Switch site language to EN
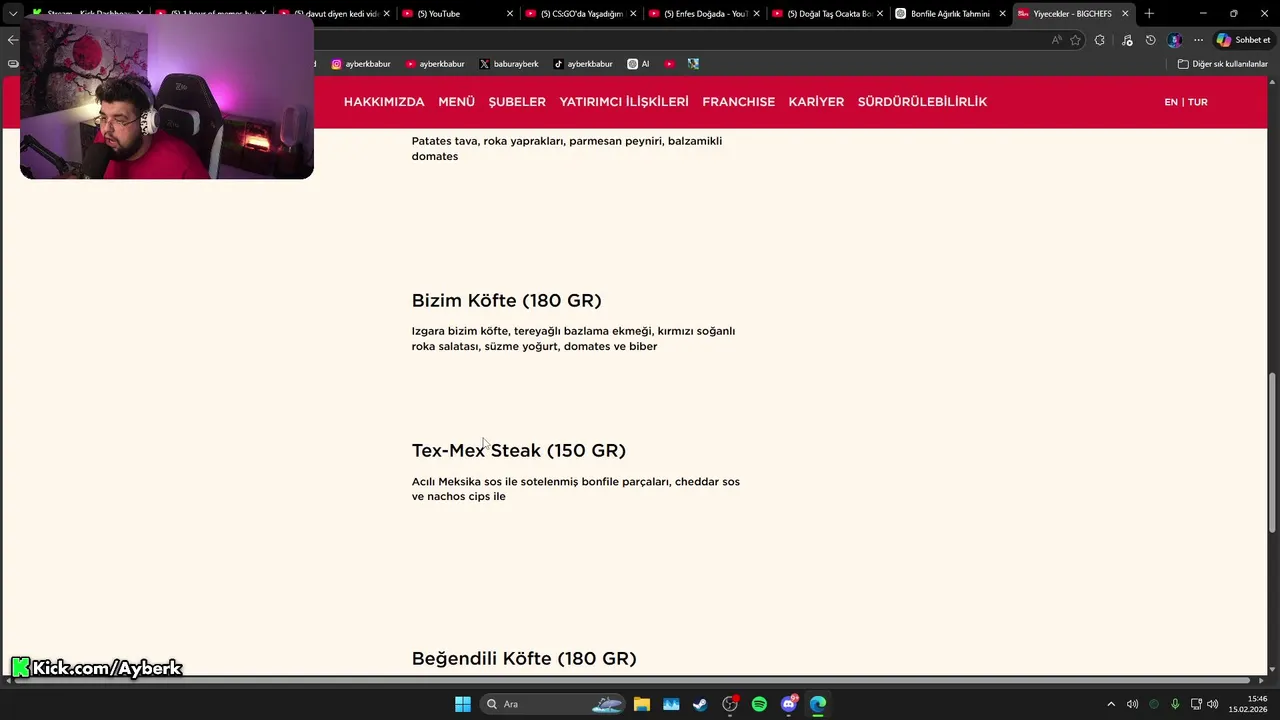 (x=1170, y=102)
